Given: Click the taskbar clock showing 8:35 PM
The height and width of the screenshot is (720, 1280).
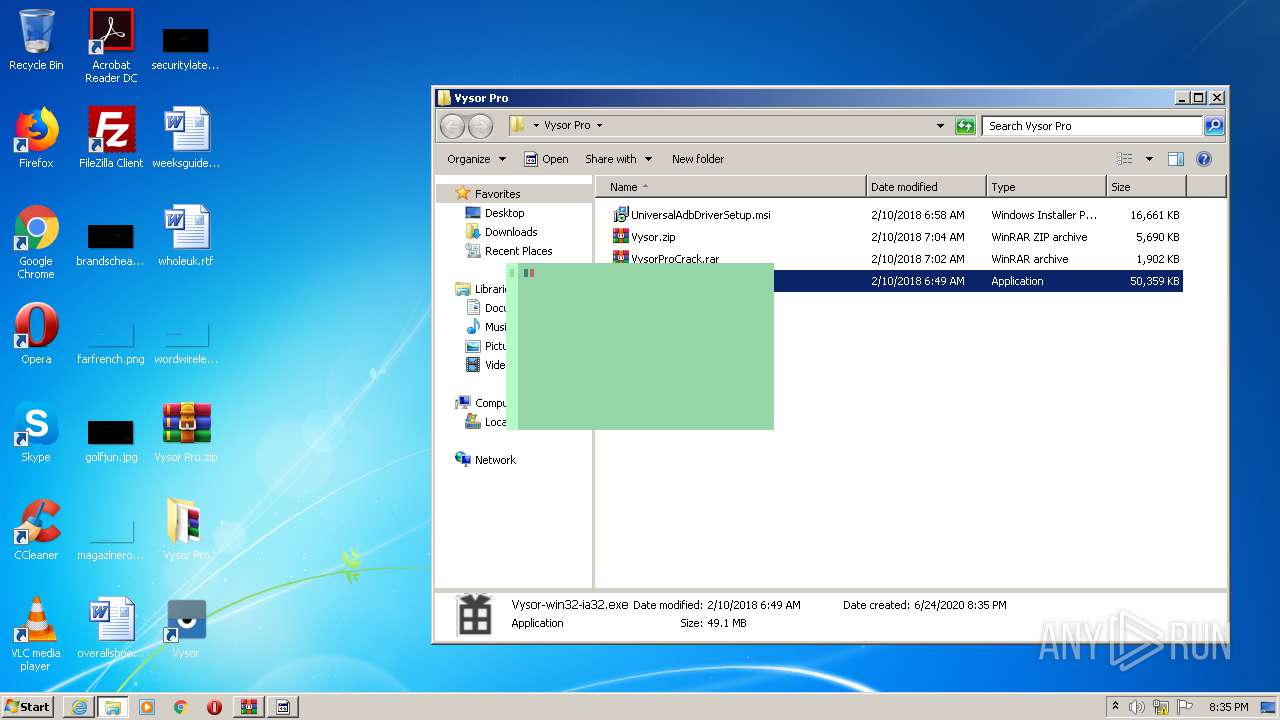Looking at the screenshot, I should click(x=1228, y=707).
